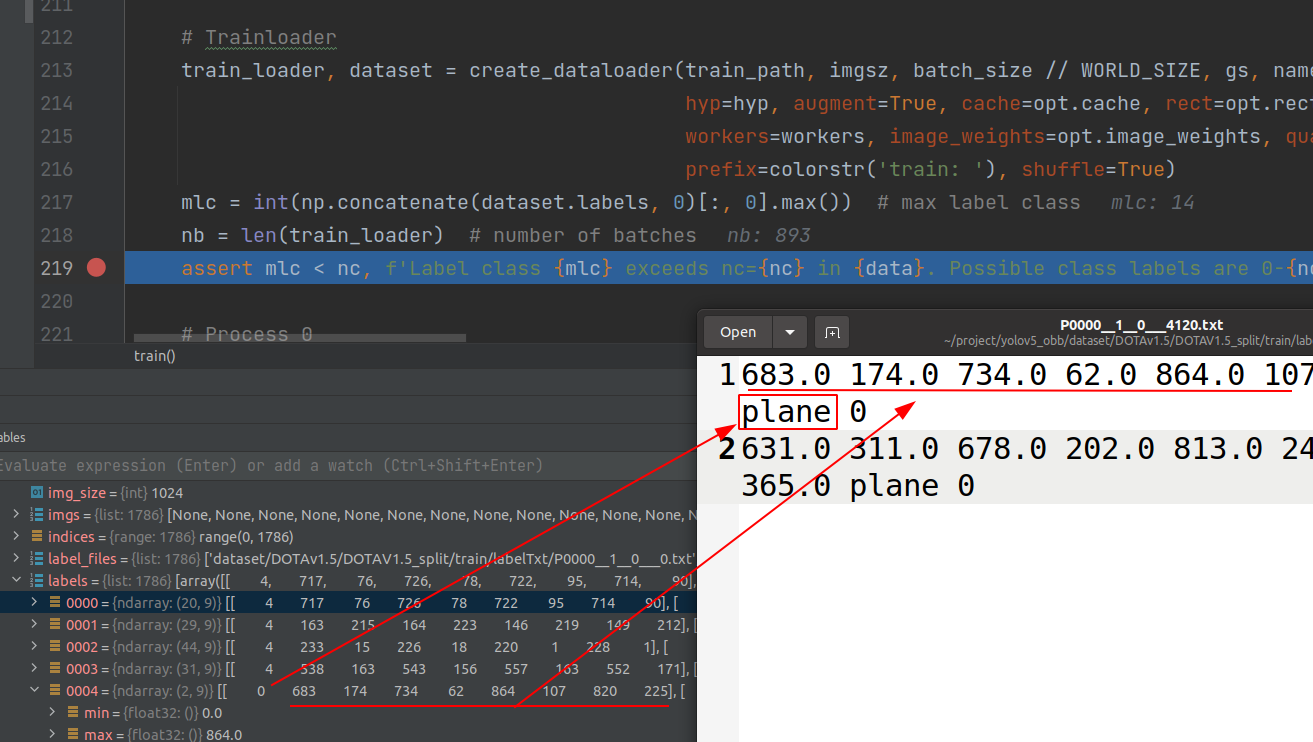Select the max = 864.0 row
The image size is (1313, 742).
pyautogui.click(x=348, y=734)
